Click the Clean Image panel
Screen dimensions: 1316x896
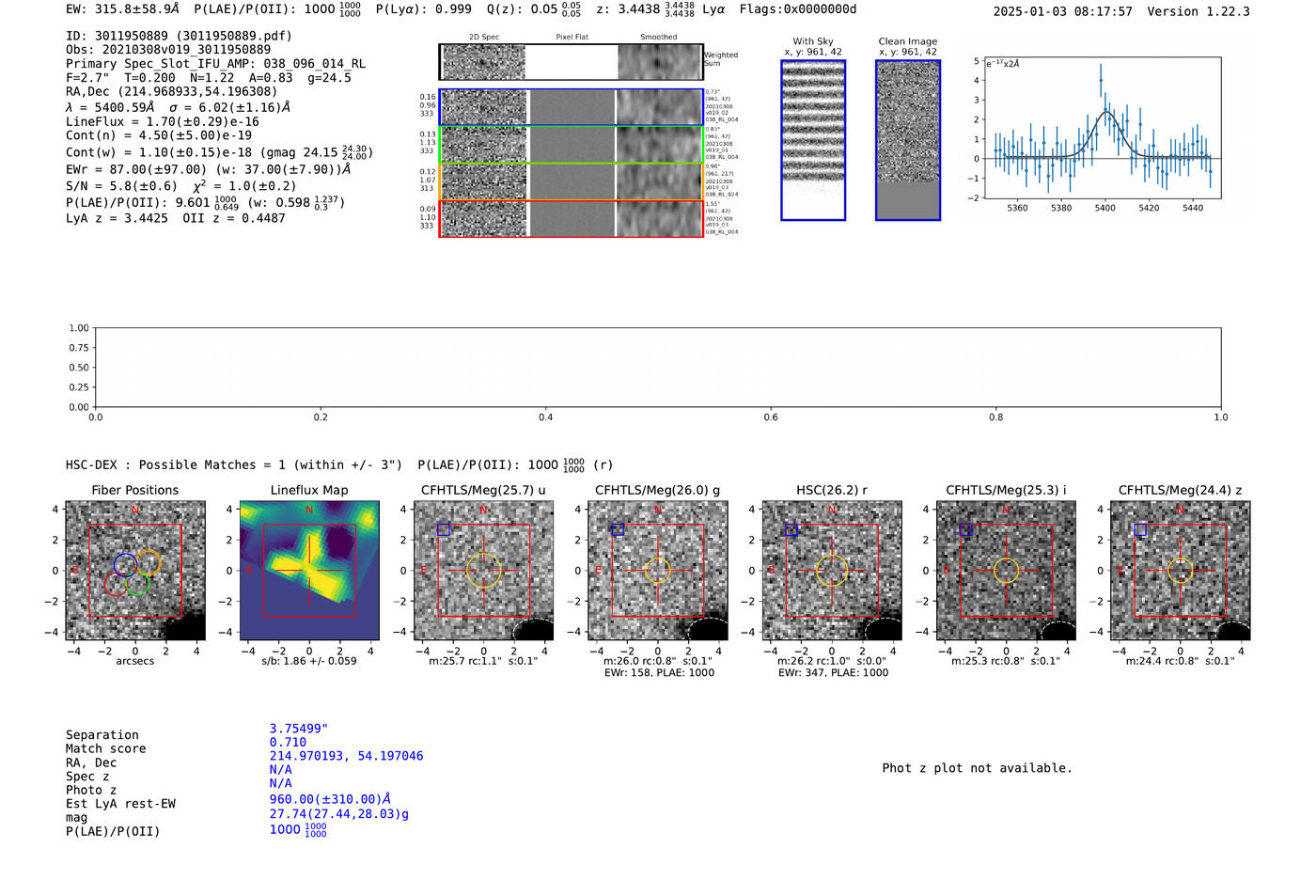pos(908,140)
